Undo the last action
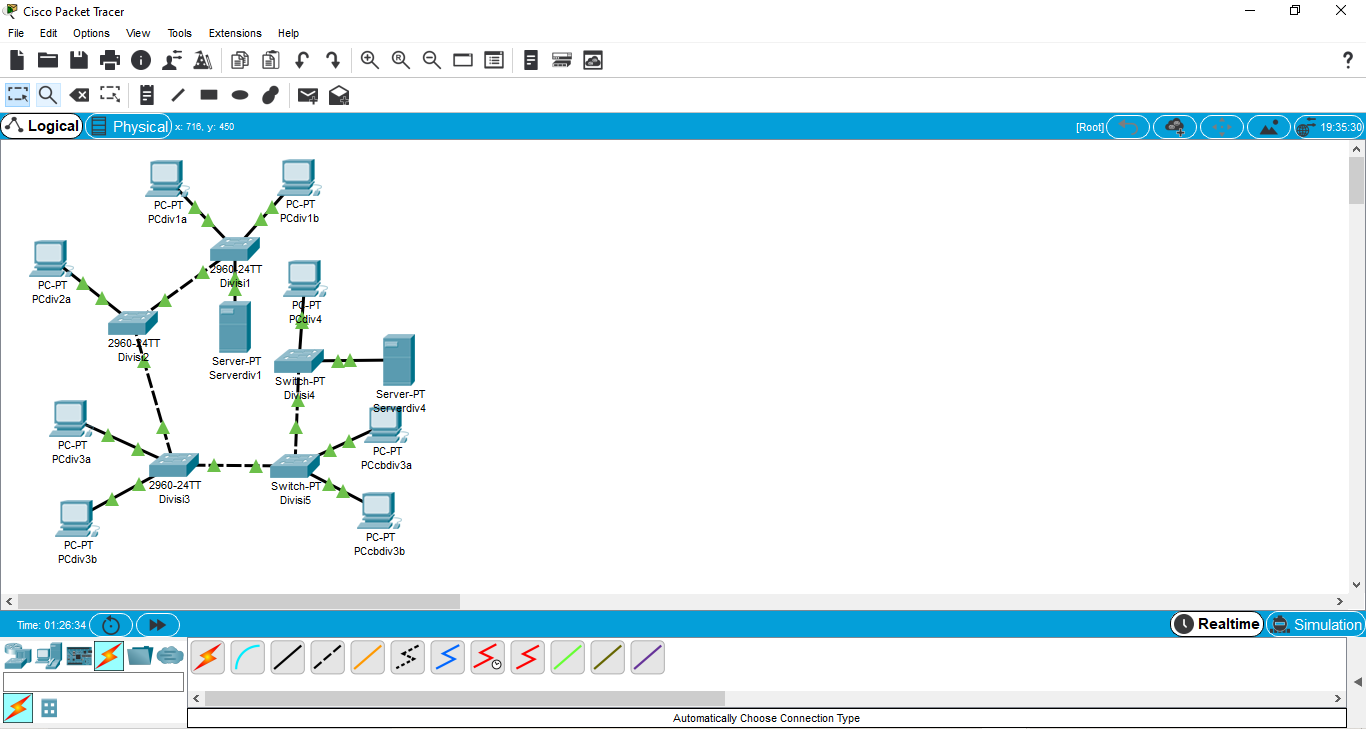The width and height of the screenshot is (1366, 729). point(302,60)
